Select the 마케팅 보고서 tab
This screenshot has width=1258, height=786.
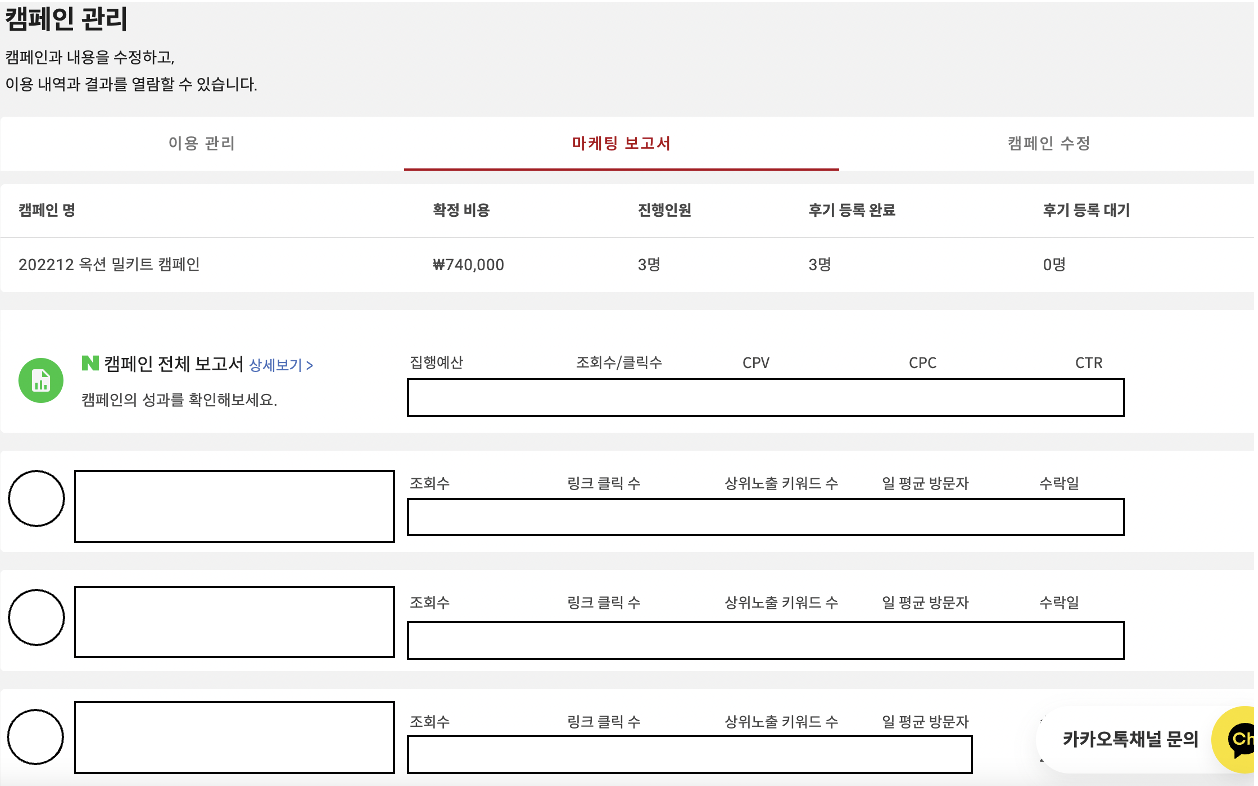622,143
